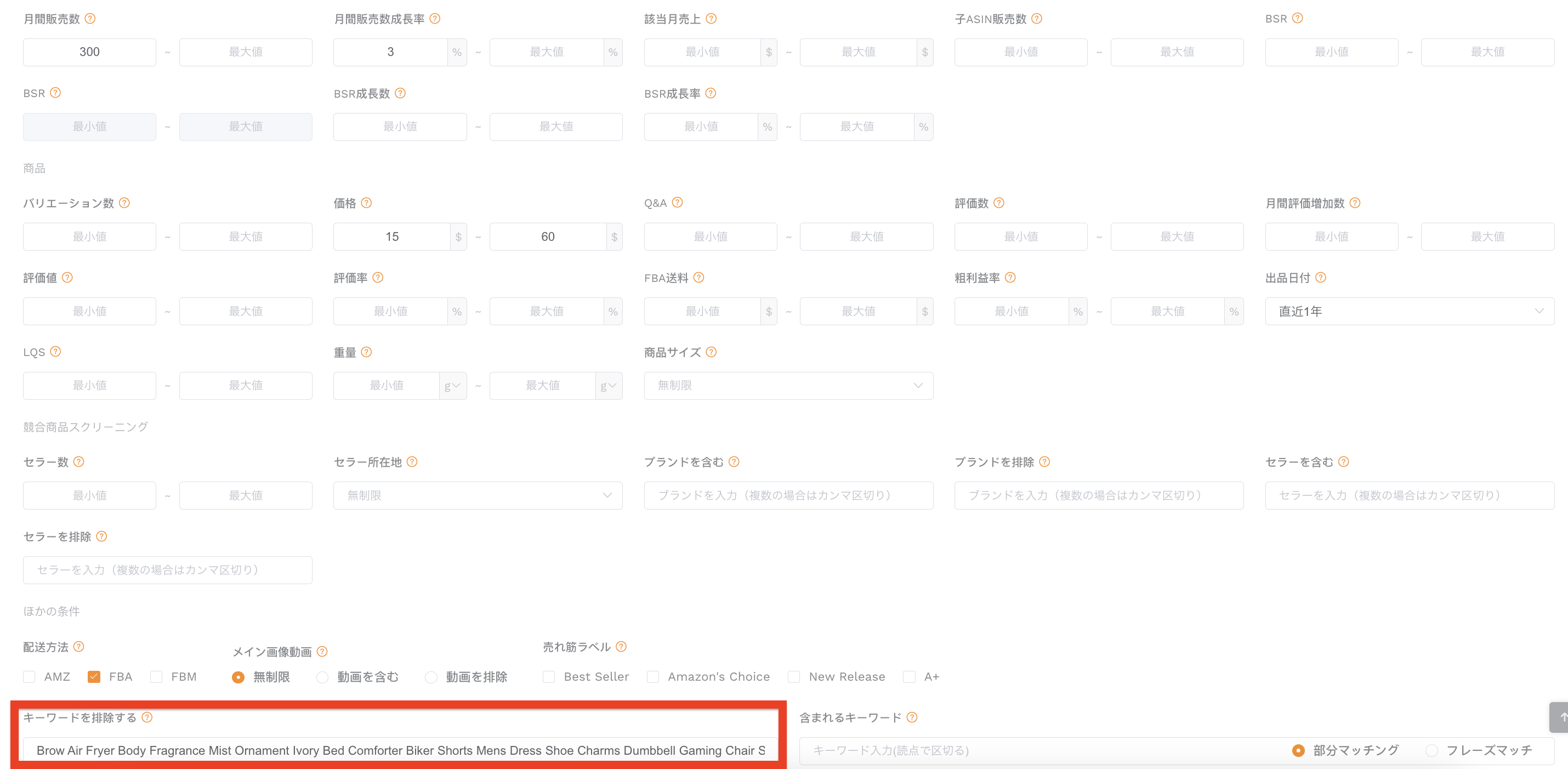Click the 評価数 minimum value field
This screenshot has height=769, width=1568.
point(1021,236)
